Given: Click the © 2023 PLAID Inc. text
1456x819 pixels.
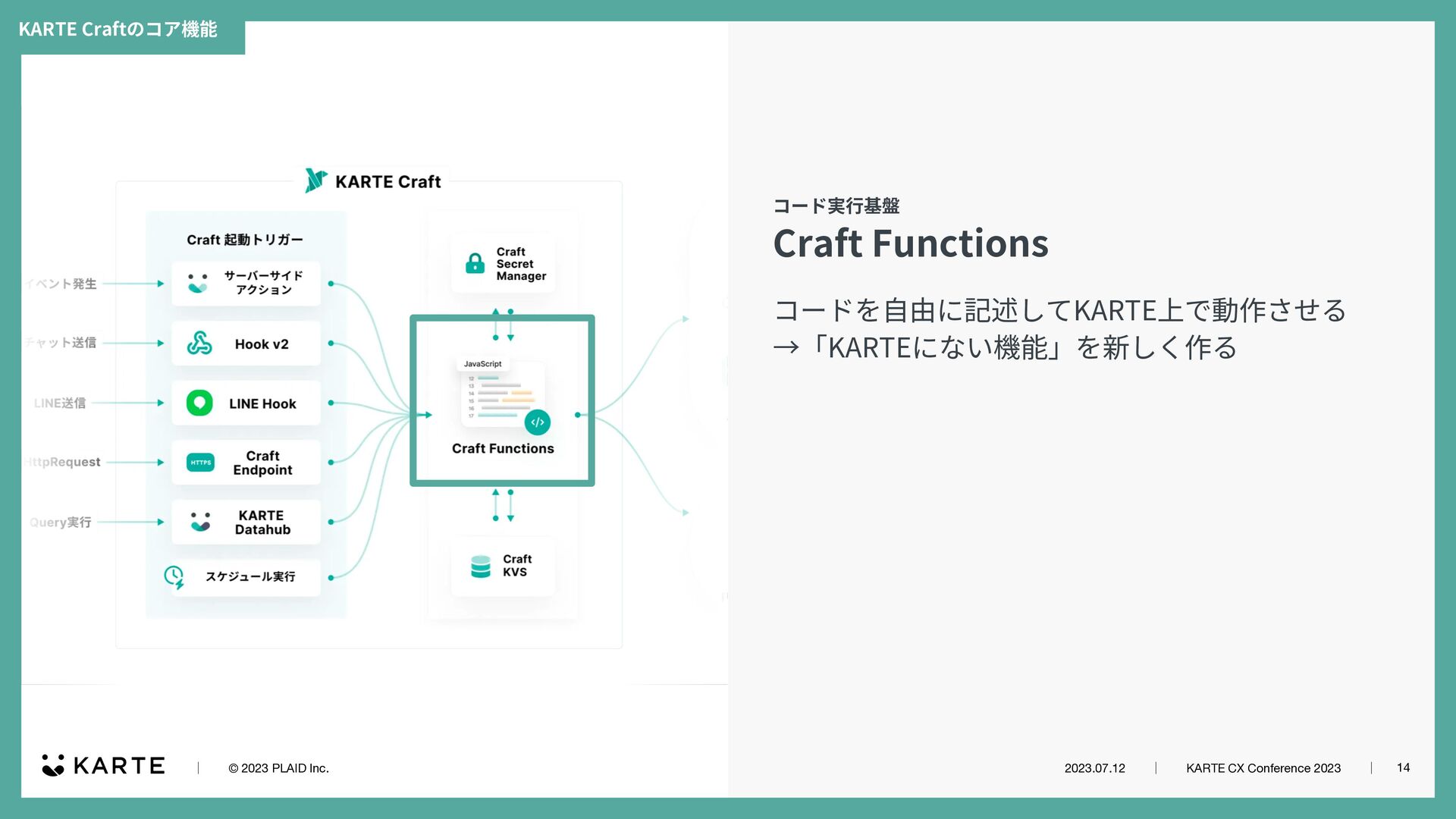Looking at the screenshot, I should [278, 768].
